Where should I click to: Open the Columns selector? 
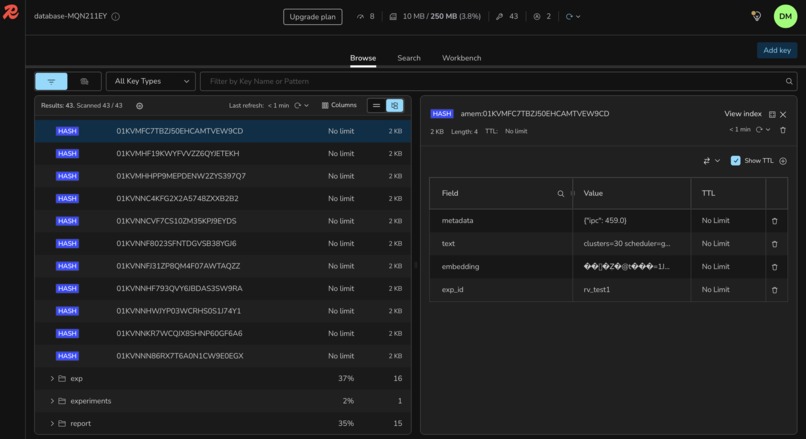339,105
